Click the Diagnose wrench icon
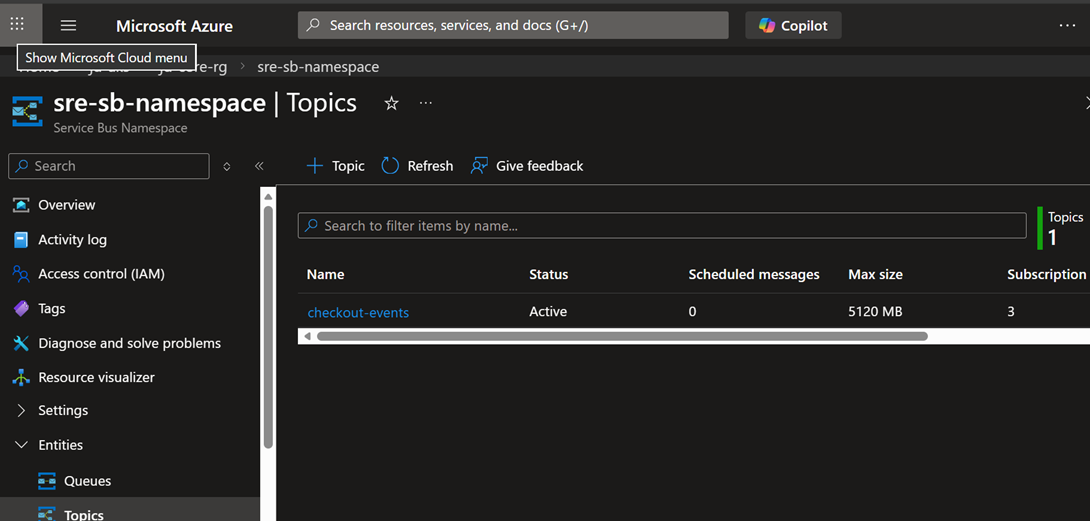Viewport: 1090px width, 521px height. [x=22, y=343]
